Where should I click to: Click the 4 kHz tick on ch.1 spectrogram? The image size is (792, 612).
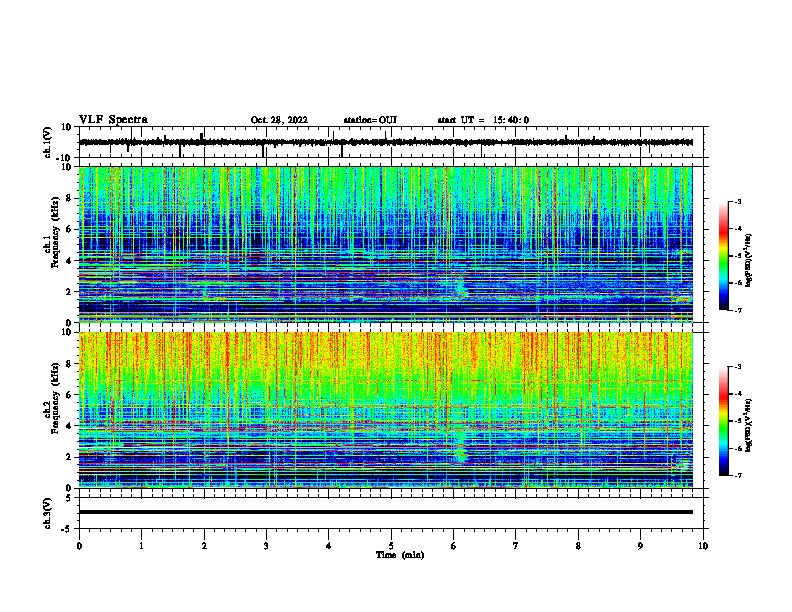(x=69, y=261)
